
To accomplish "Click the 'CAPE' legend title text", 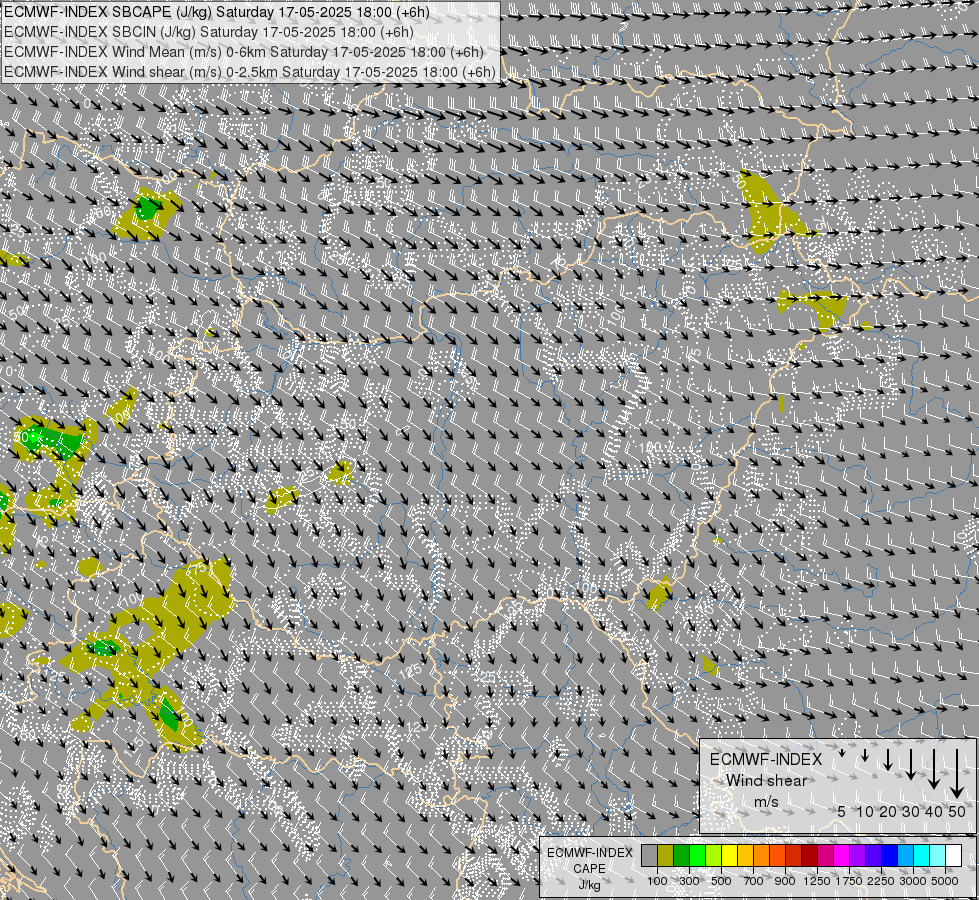I will tap(589, 869).
